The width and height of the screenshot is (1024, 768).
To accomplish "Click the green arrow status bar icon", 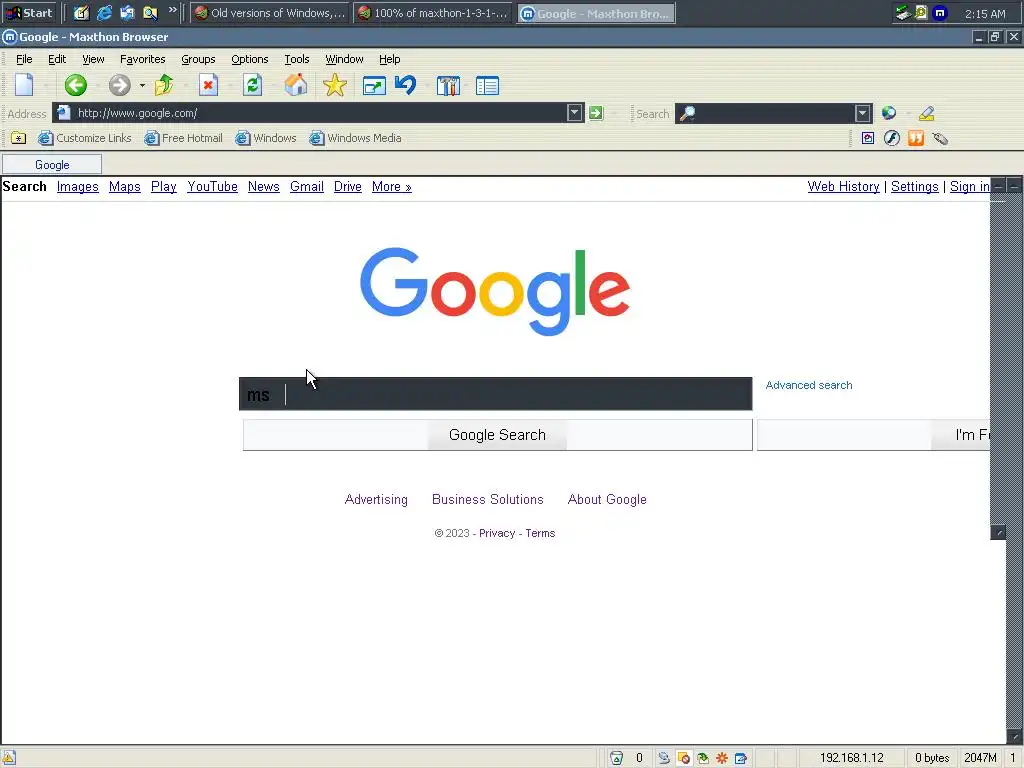I will click(x=703, y=758).
